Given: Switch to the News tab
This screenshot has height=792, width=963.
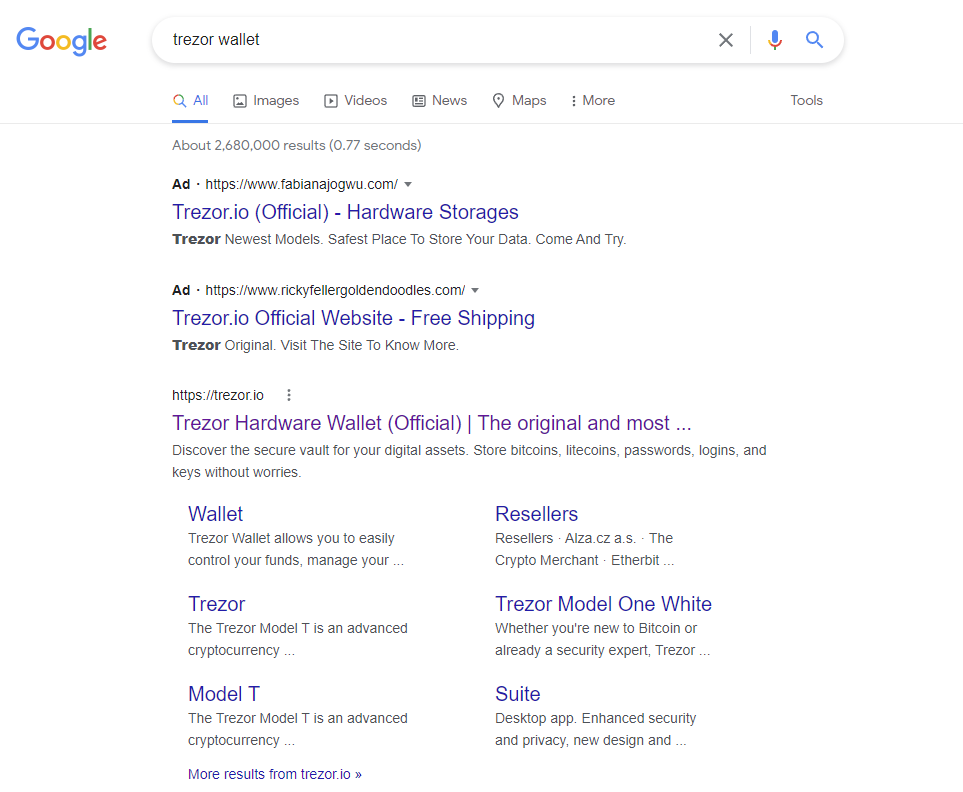Looking at the screenshot, I should pyautogui.click(x=440, y=101).
